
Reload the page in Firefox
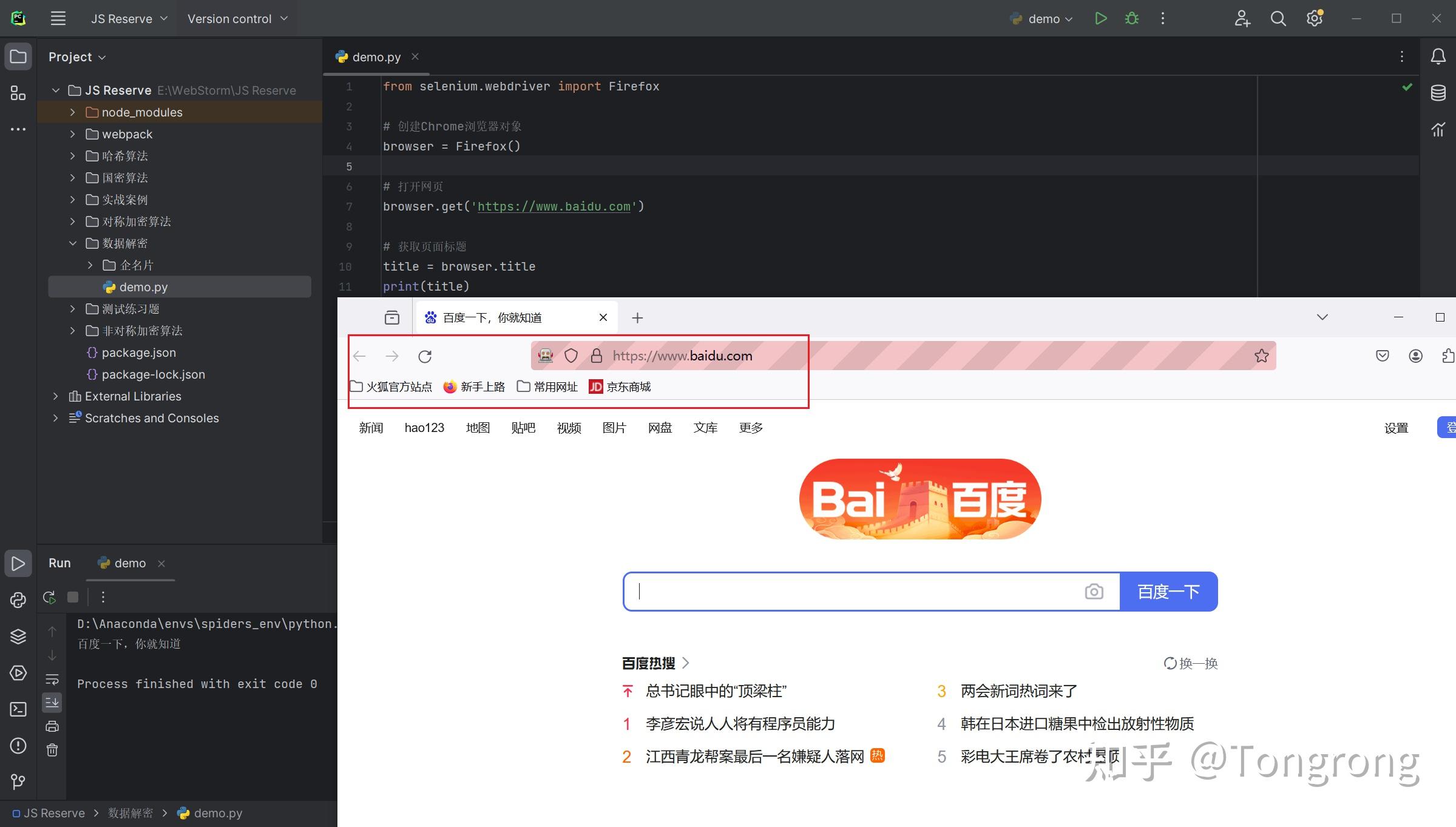point(425,356)
